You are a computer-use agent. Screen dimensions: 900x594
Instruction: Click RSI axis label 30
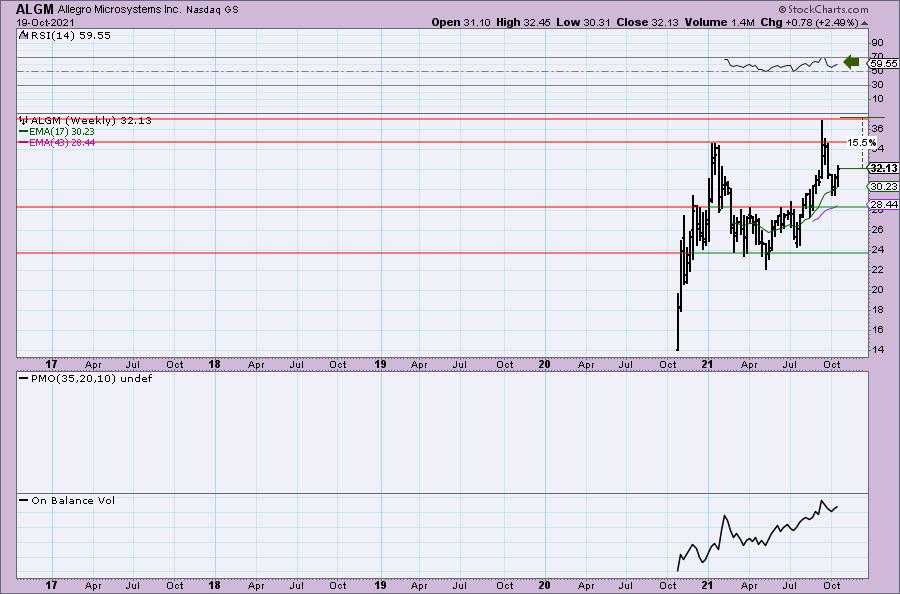coord(878,85)
